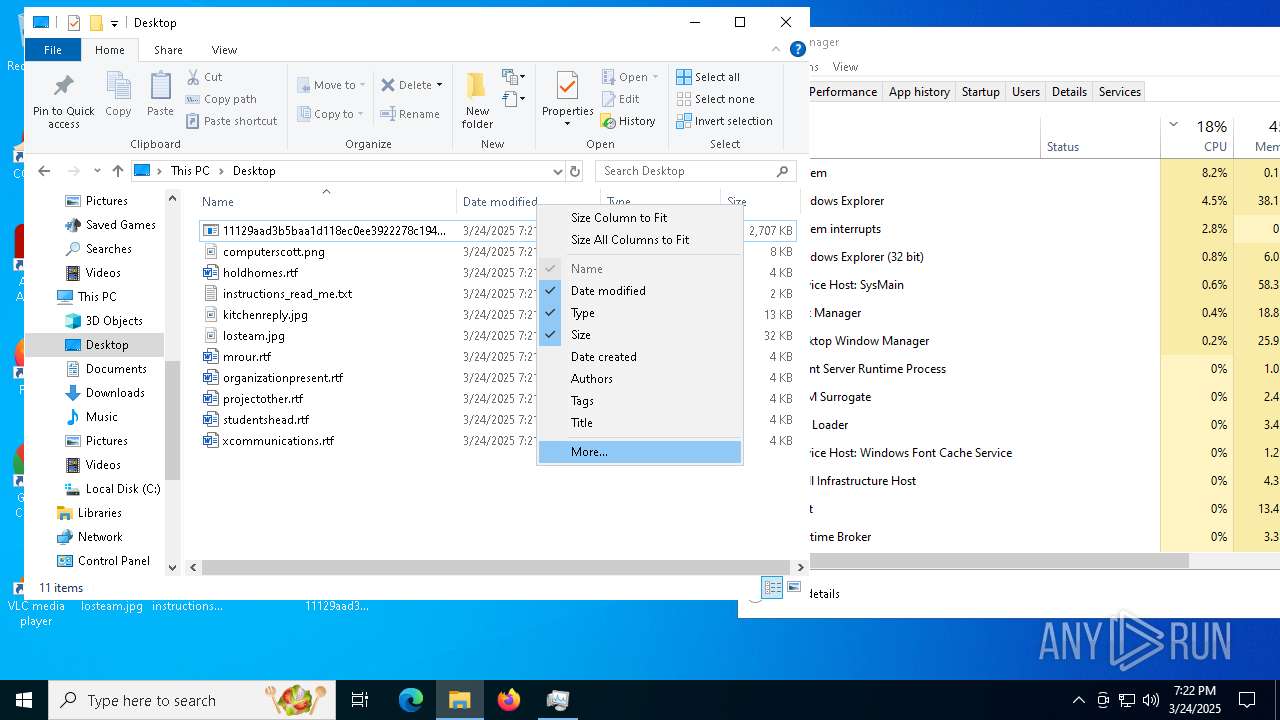
Task: Click the Type here to search box
Action: (192, 700)
